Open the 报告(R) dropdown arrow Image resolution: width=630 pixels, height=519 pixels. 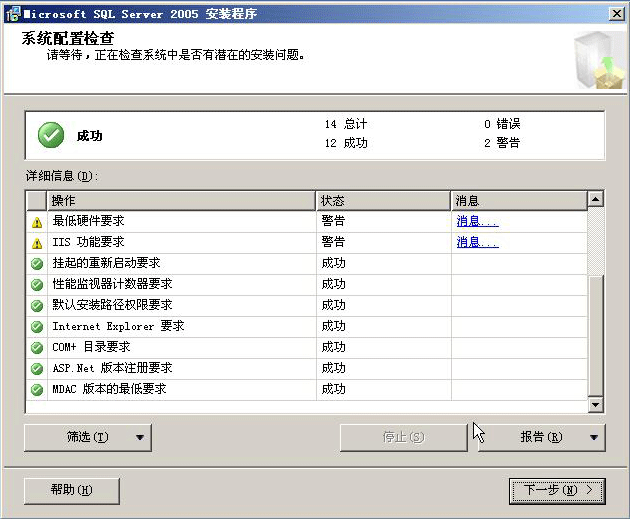[595, 438]
